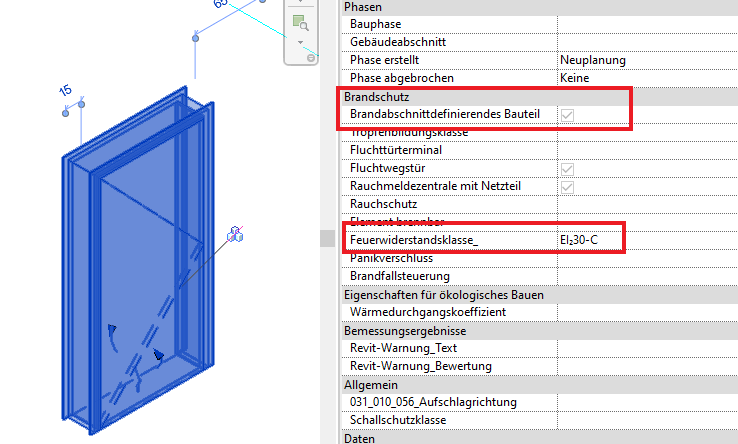The height and width of the screenshot is (444, 738).
Task: Click the panel splitter handle left of properties
Action: point(325,237)
